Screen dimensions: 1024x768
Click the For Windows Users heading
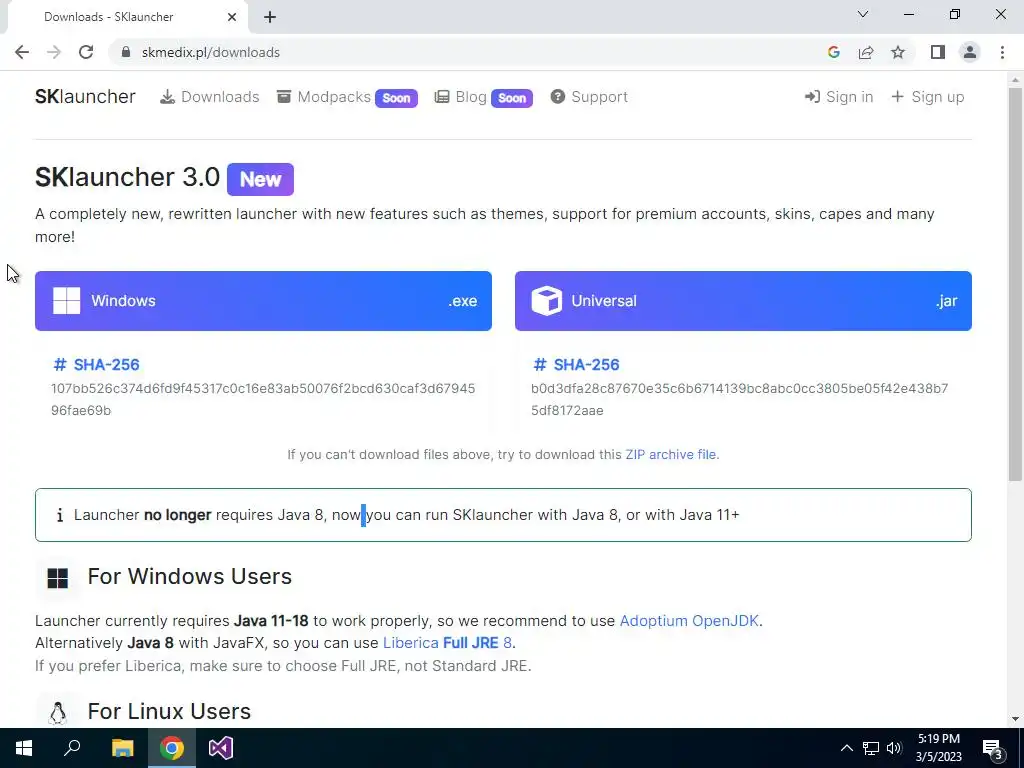tap(189, 576)
